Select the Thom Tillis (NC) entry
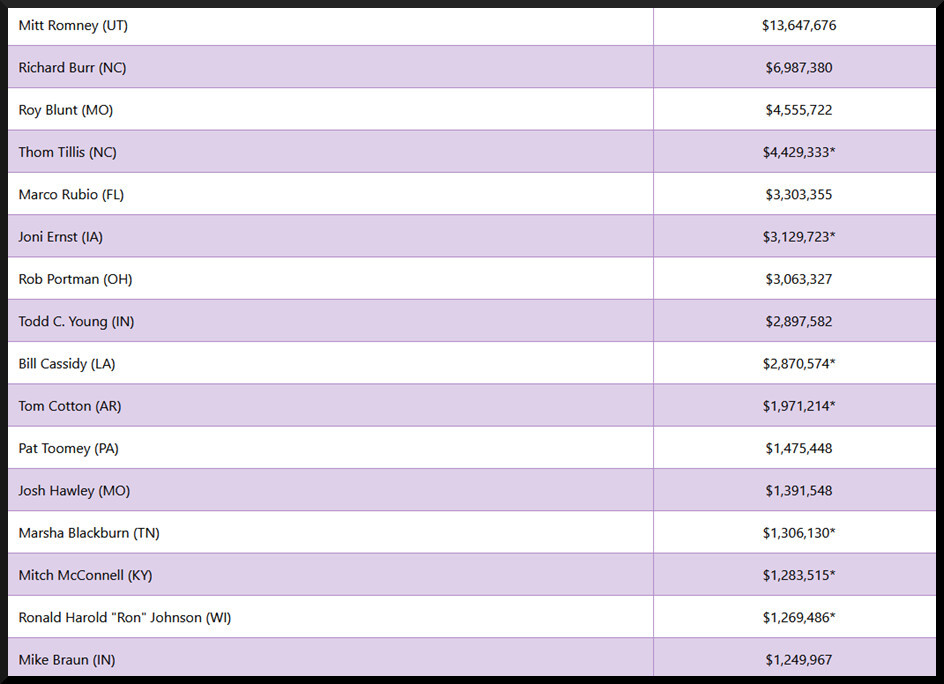Screen dimensions: 944x684 (x=67, y=152)
